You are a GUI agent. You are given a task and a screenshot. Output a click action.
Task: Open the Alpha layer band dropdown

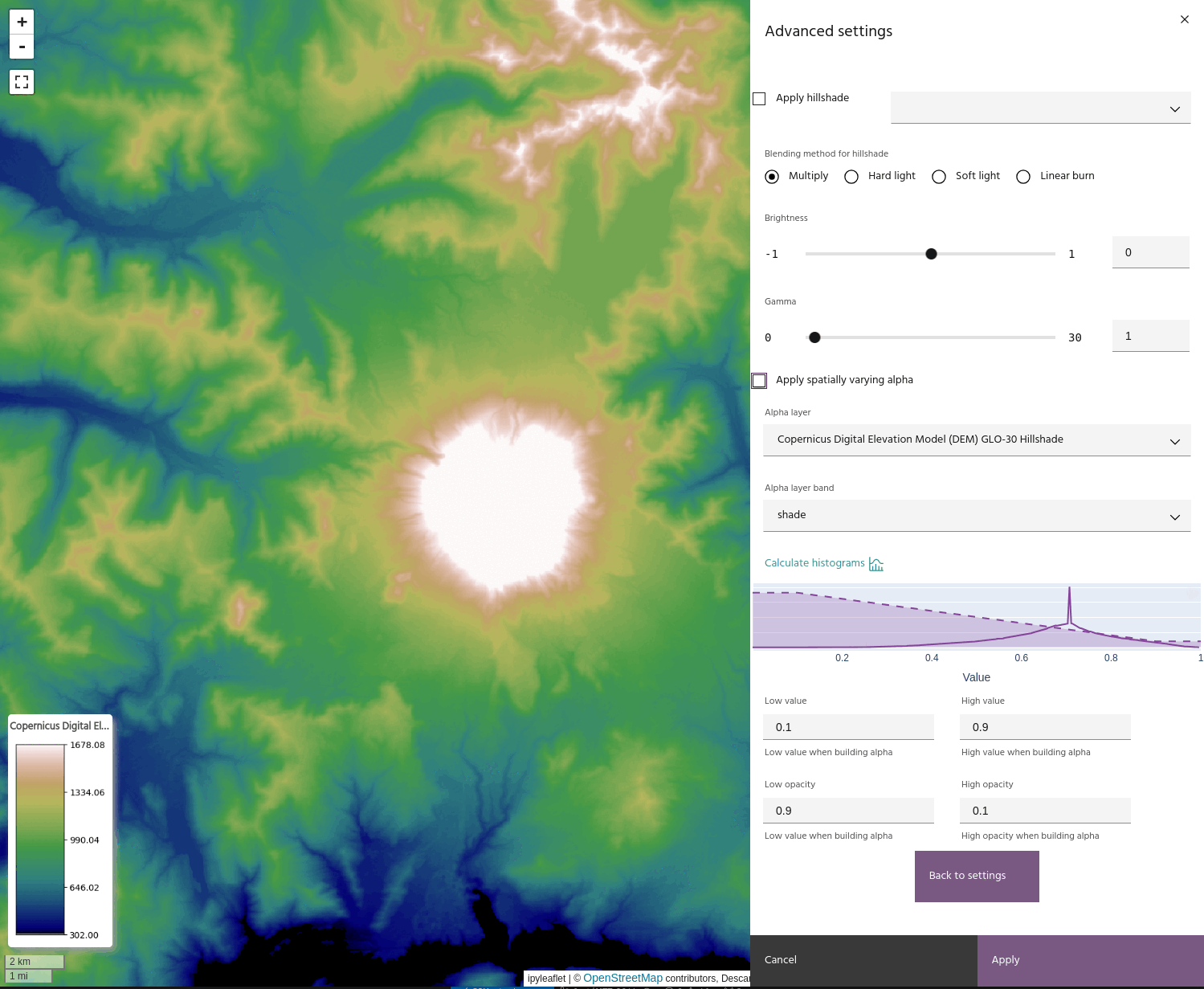point(976,516)
